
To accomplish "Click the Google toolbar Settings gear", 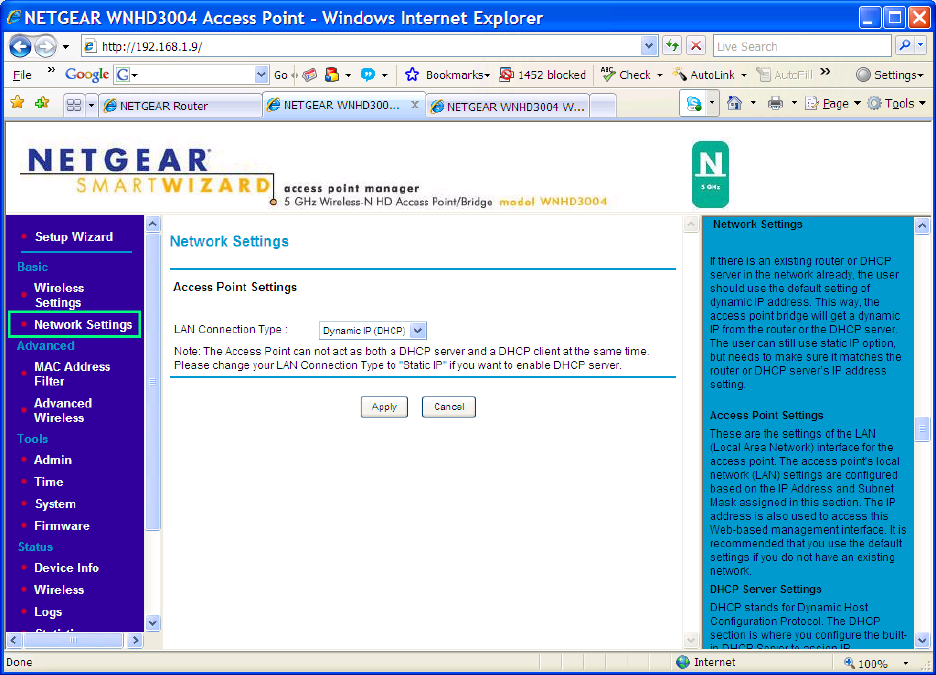I will [x=863, y=75].
